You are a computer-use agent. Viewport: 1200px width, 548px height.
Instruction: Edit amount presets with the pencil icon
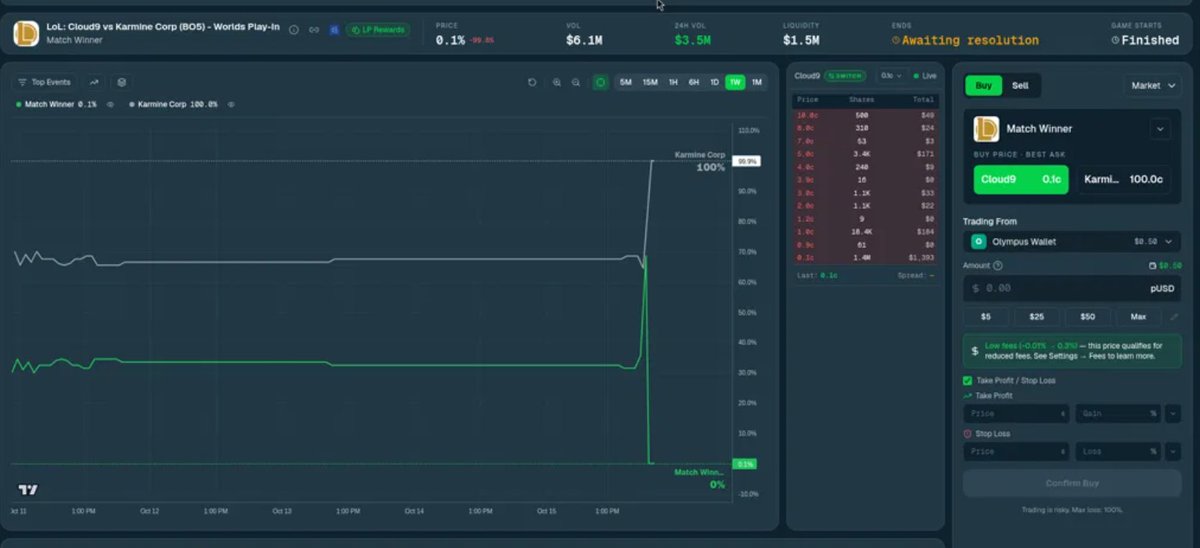[x=1174, y=316]
